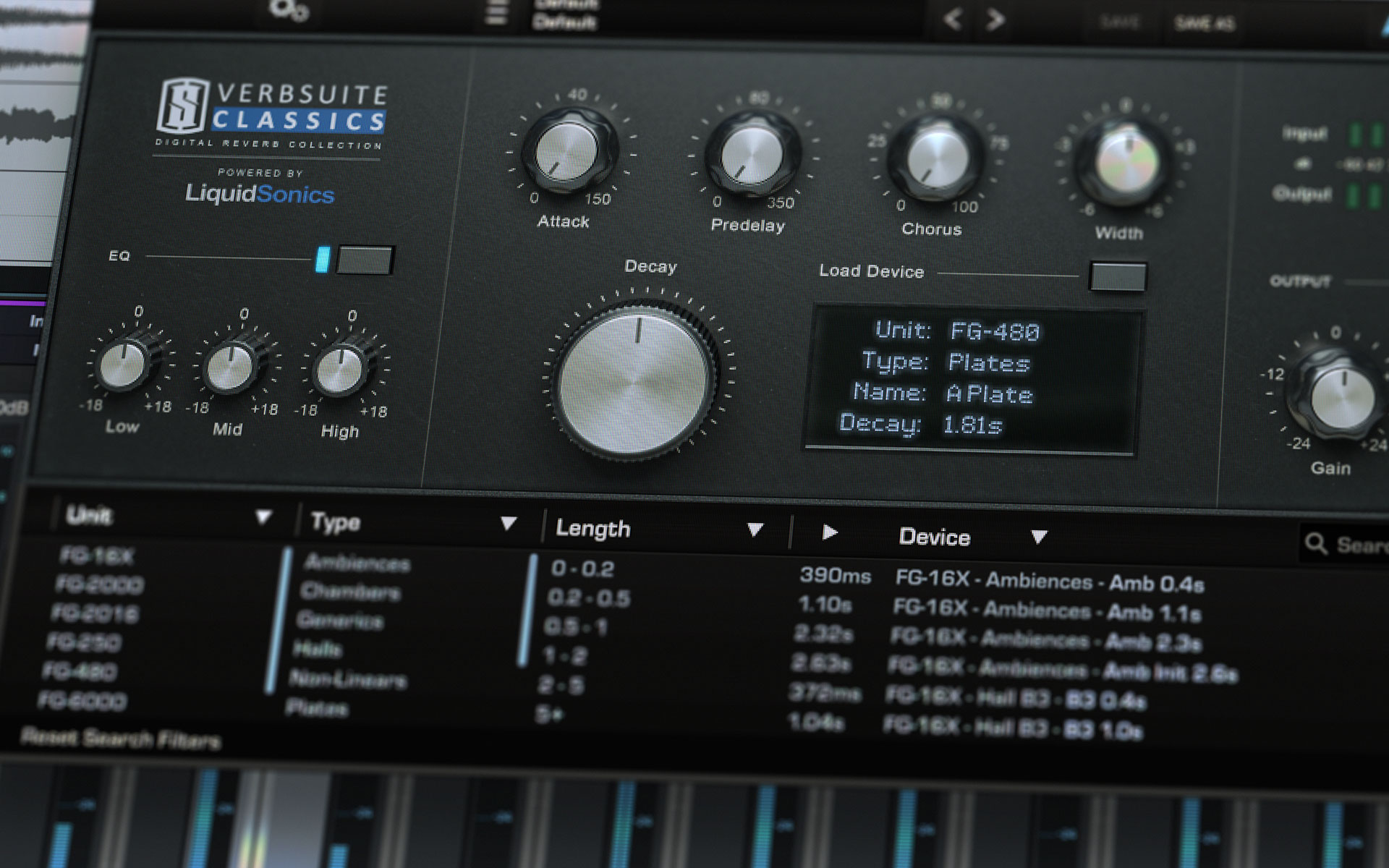Click the High EQ knob
This screenshot has height=868, width=1389.
pyautogui.click(x=340, y=370)
